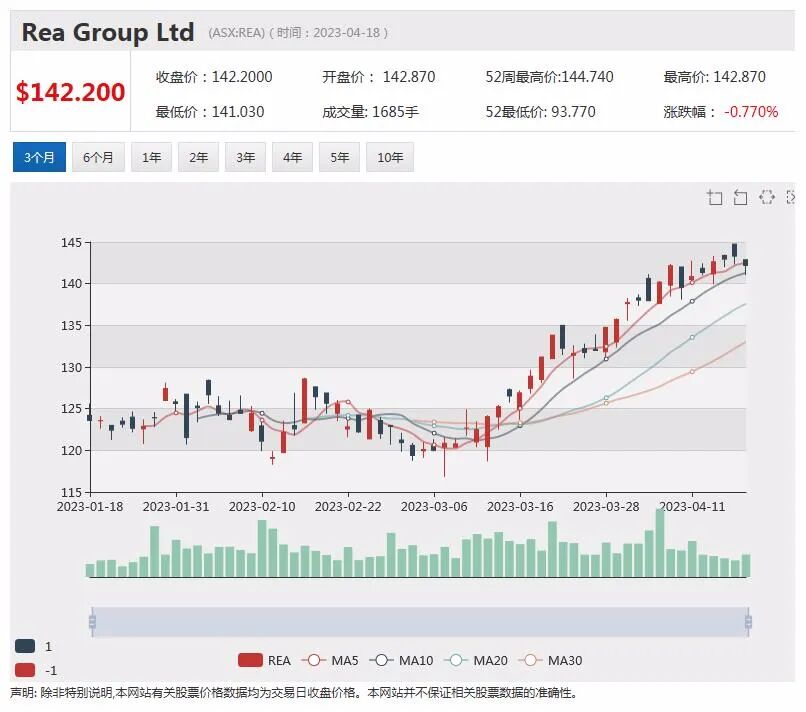This screenshot has width=806, height=712.
Task: Click the 52周最高价:144.740 value
Action: [549, 77]
